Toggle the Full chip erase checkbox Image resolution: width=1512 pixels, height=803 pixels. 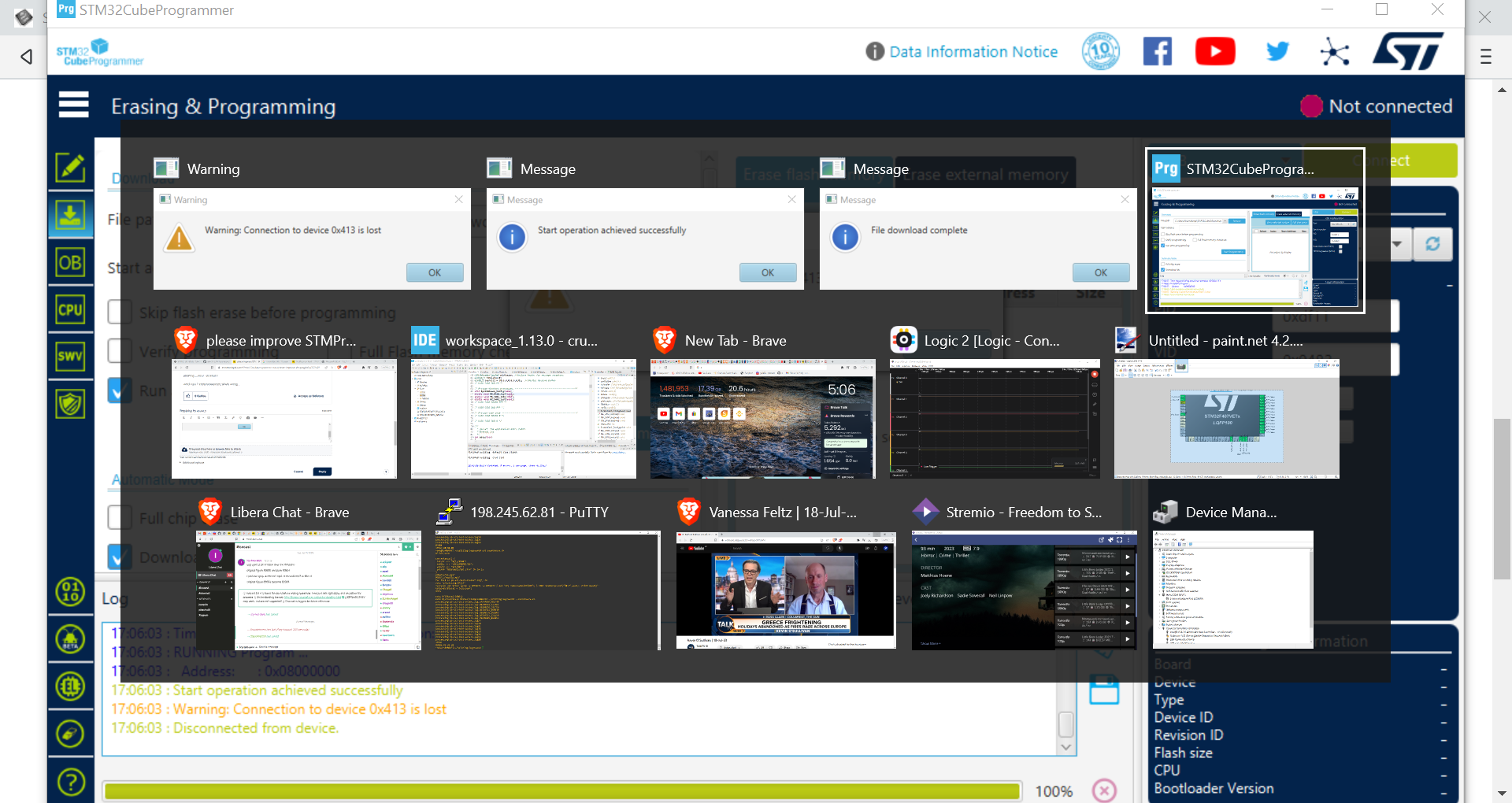[120, 517]
